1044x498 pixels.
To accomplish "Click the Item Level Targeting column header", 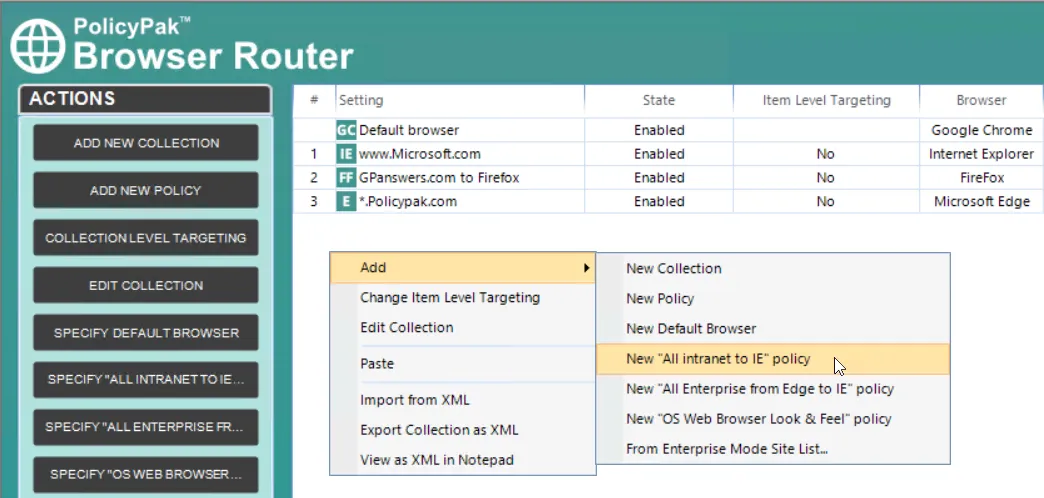I will [826, 101].
